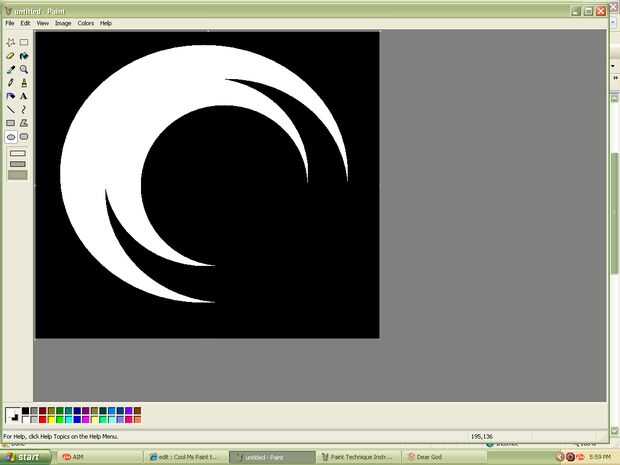Pick the magenta color swatch
Viewport: 620px width, 465px height.
[86, 420]
